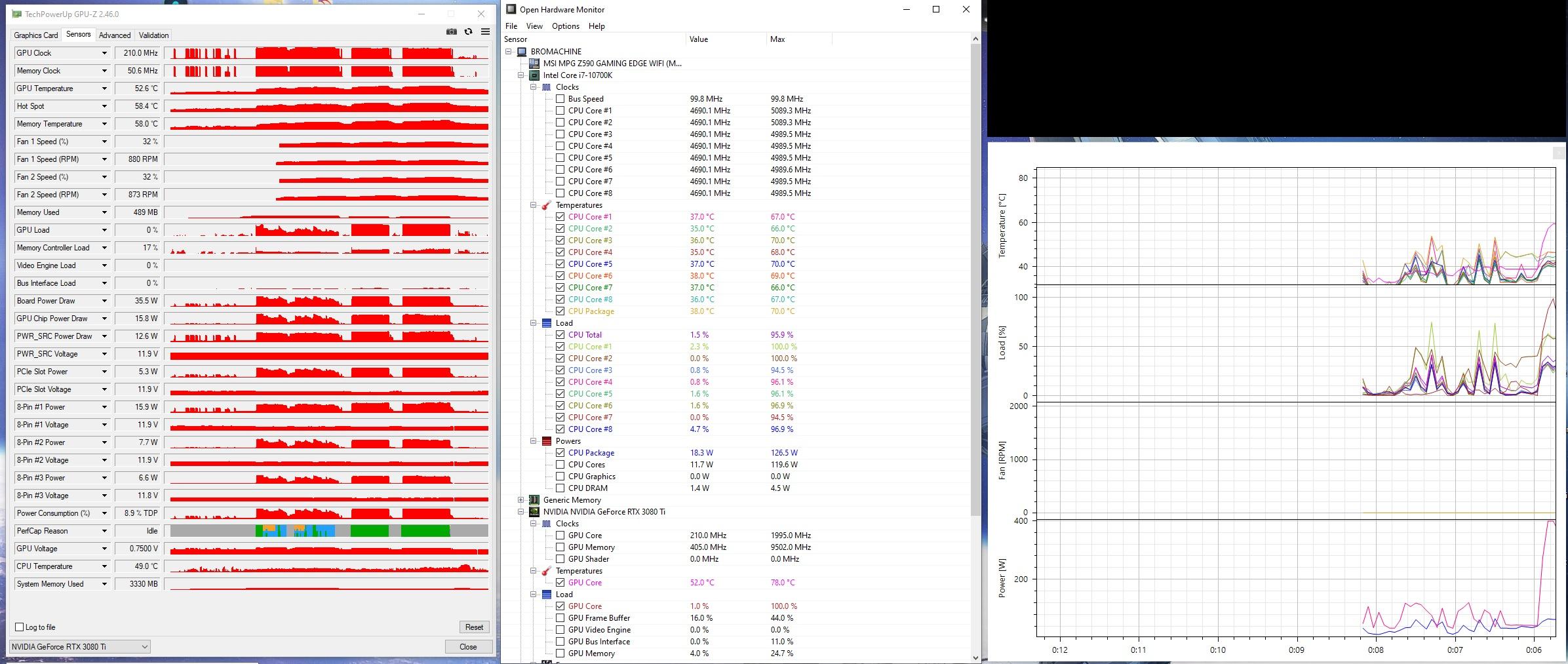The image size is (1568, 664).
Task: Open the Options menu
Action: coord(565,26)
